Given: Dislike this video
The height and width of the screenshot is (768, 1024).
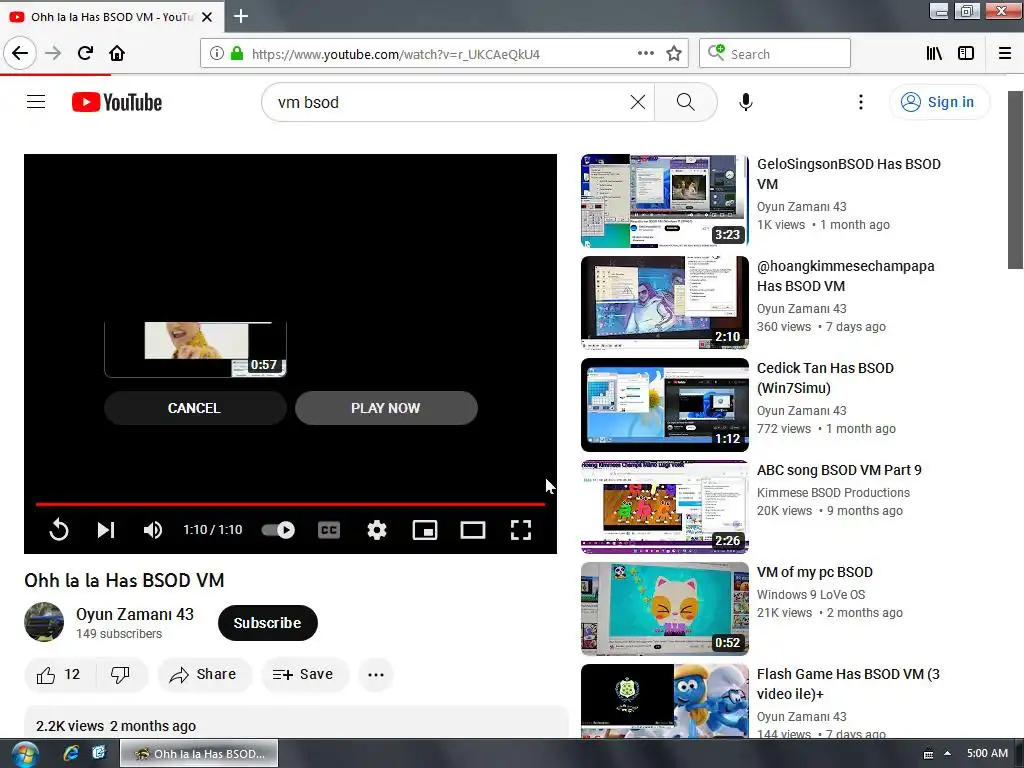Looking at the screenshot, I should [121, 675].
